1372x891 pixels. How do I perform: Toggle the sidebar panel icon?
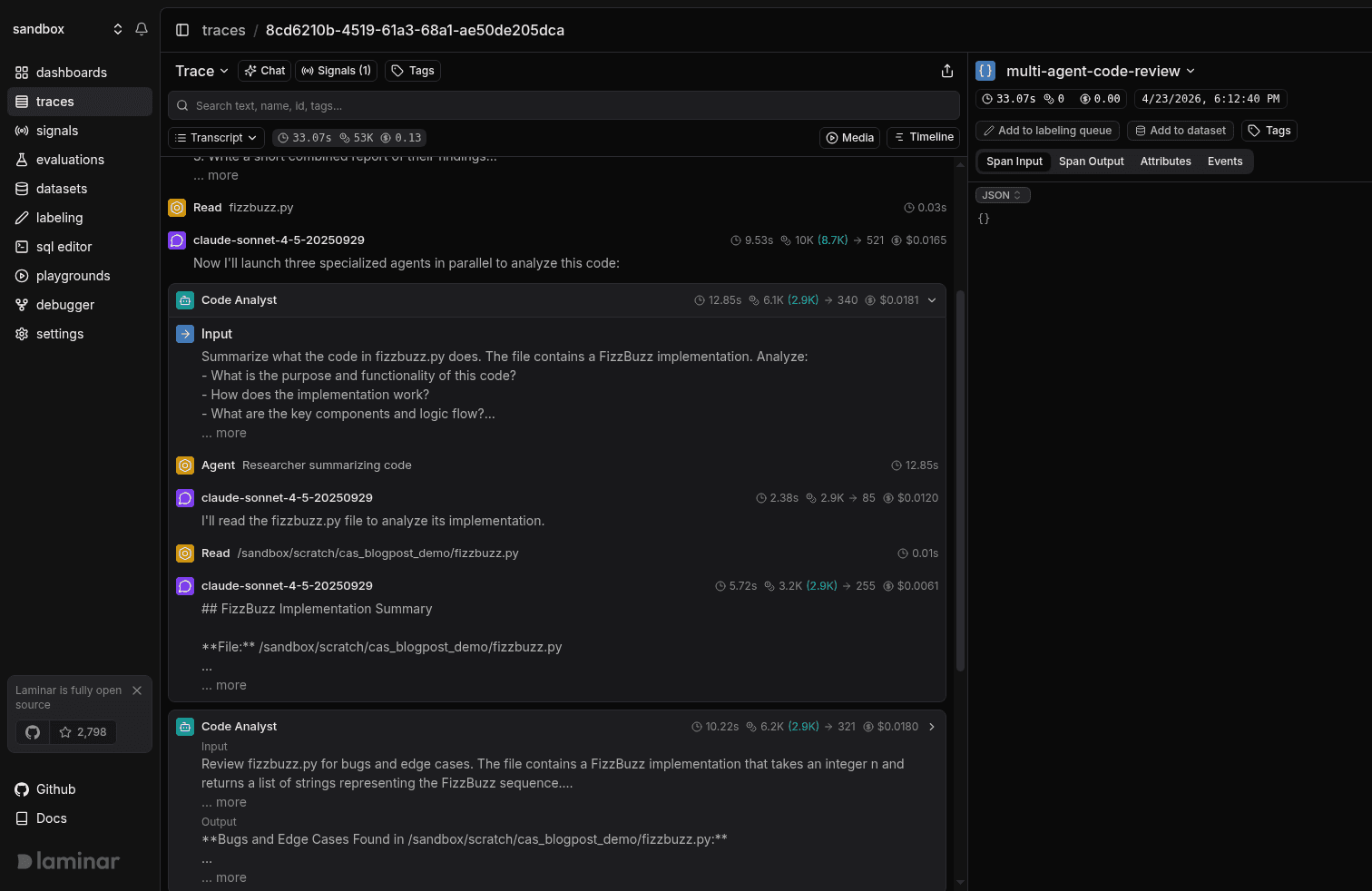(182, 30)
